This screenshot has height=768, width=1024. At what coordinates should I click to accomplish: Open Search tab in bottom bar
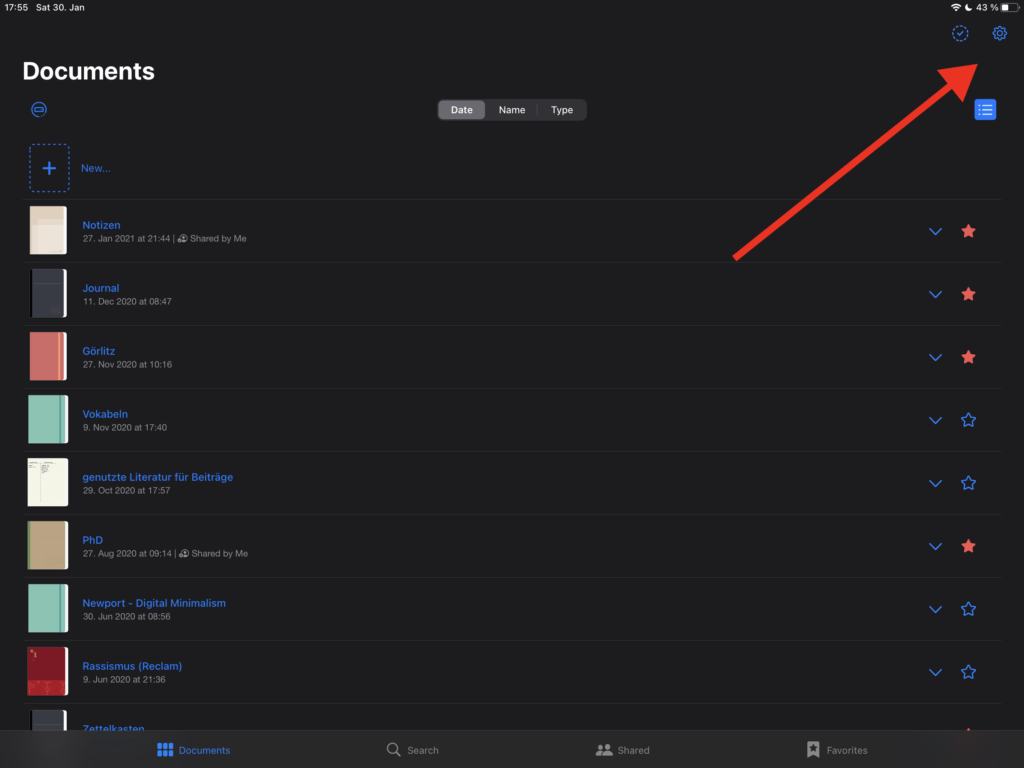[413, 750]
